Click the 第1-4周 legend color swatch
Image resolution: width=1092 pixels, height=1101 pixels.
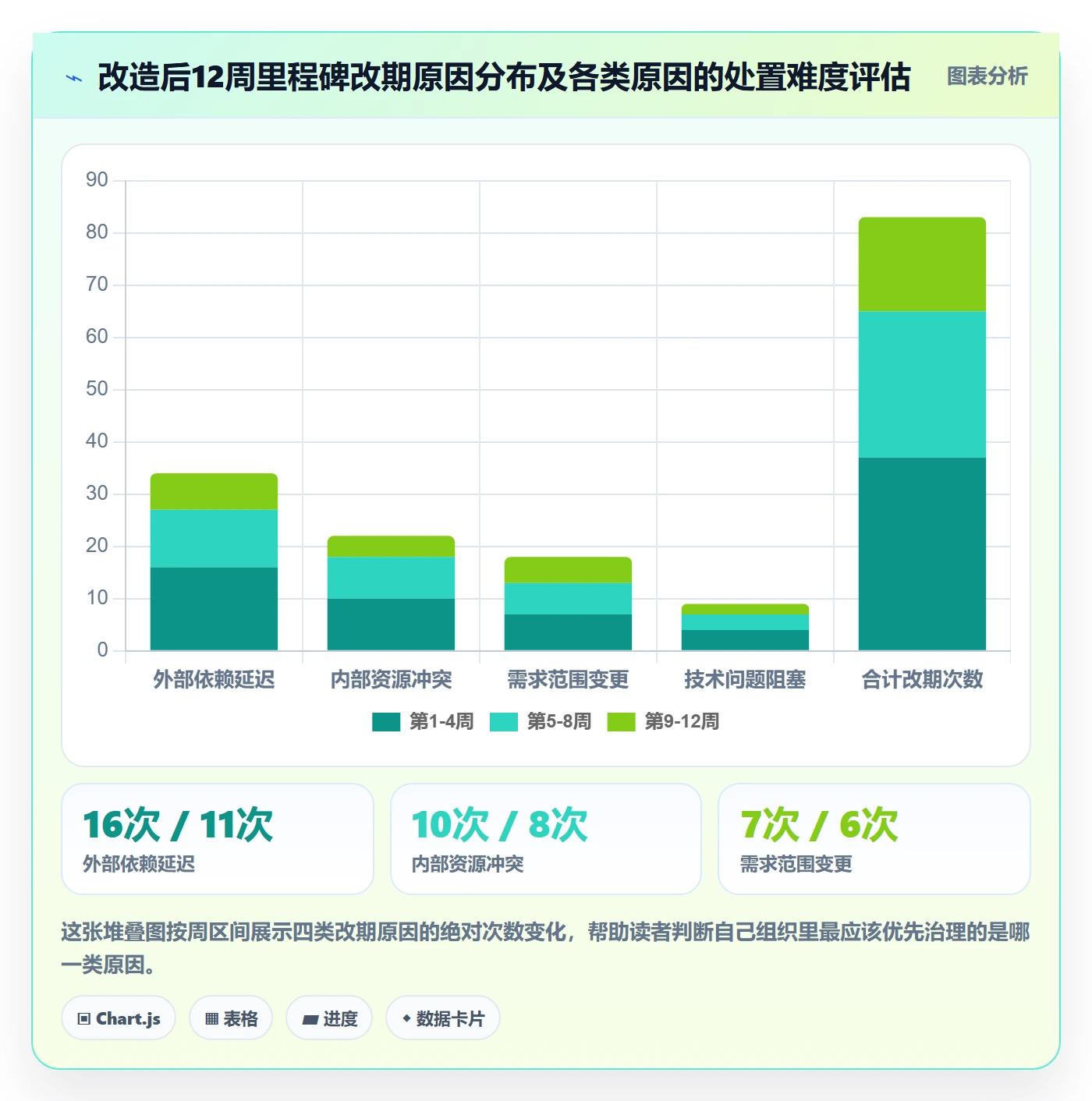[x=386, y=722]
